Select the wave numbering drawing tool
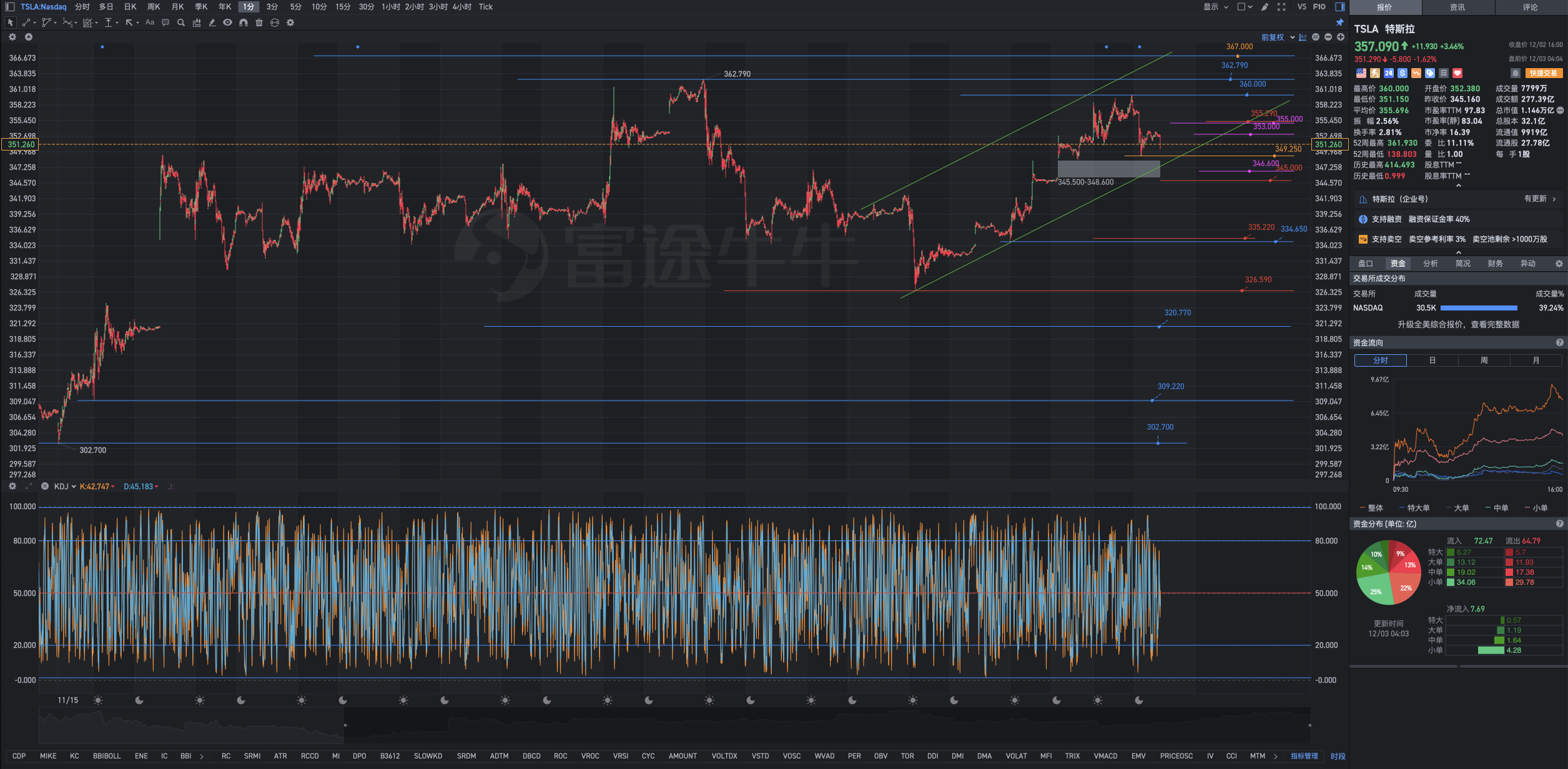The width and height of the screenshot is (1568, 769). 67,22
